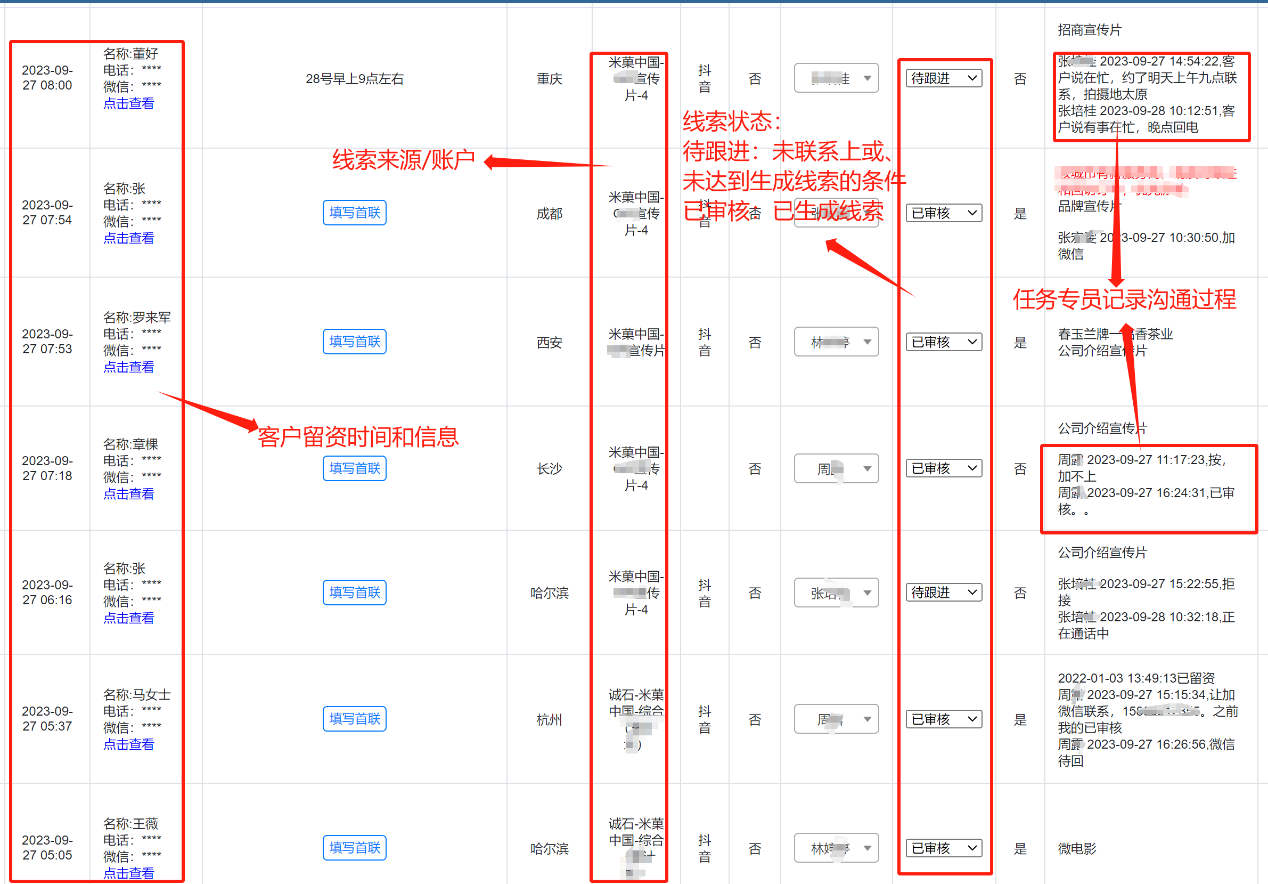Click the 名称:马女士 customer name
Viewport: 1268px width, 884px height.
tap(137, 694)
